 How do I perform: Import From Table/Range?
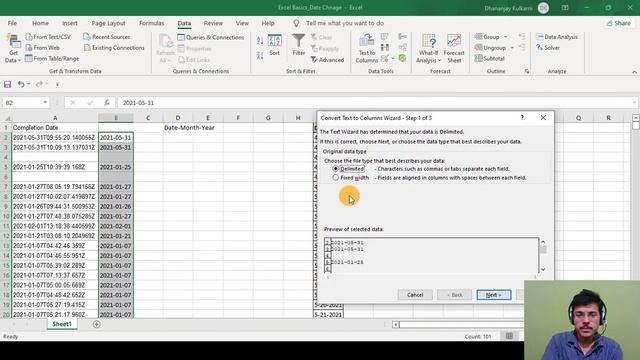pyautogui.click(x=52, y=59)
